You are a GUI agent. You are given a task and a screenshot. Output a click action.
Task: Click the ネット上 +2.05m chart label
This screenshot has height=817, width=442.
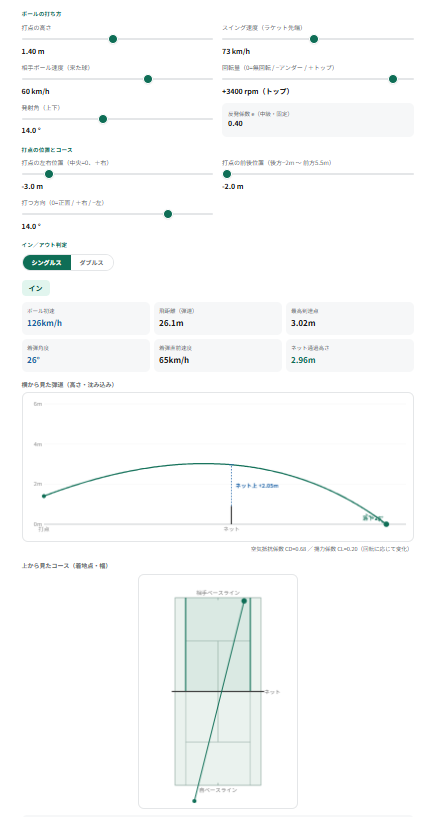pyautogui.click(x=257, y=486)
